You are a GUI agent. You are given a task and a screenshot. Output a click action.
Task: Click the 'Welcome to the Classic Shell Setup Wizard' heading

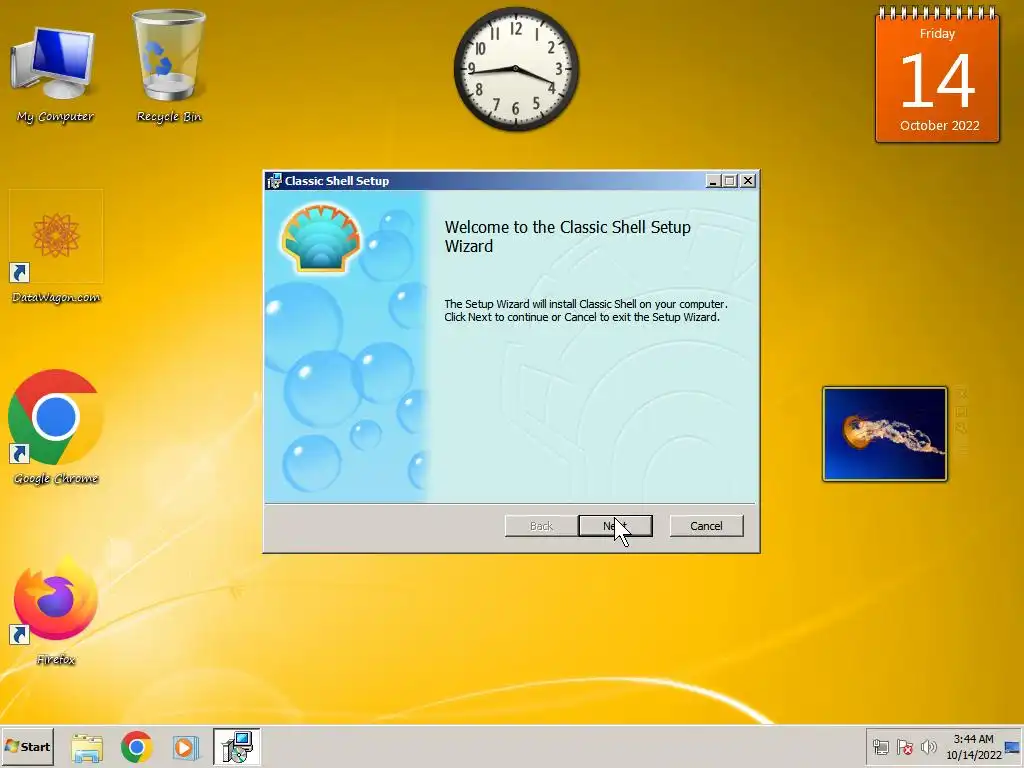pos(568,236)
